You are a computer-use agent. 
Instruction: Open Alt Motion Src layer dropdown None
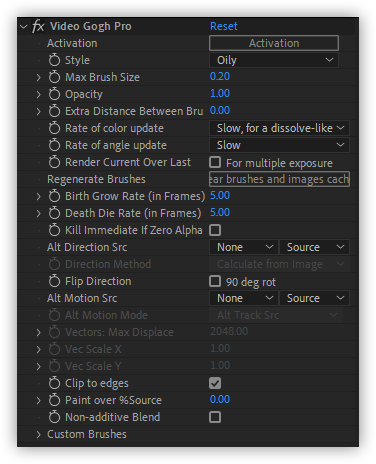243,298
